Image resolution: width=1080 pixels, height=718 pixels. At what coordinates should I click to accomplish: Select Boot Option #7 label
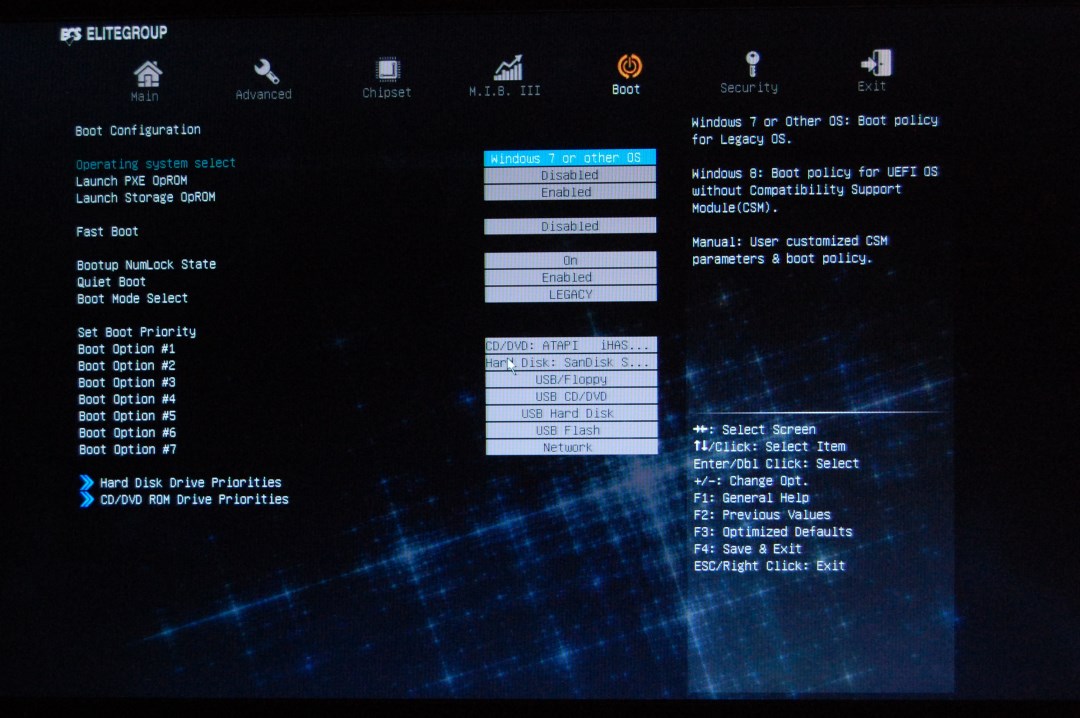(x=127, y=449)
